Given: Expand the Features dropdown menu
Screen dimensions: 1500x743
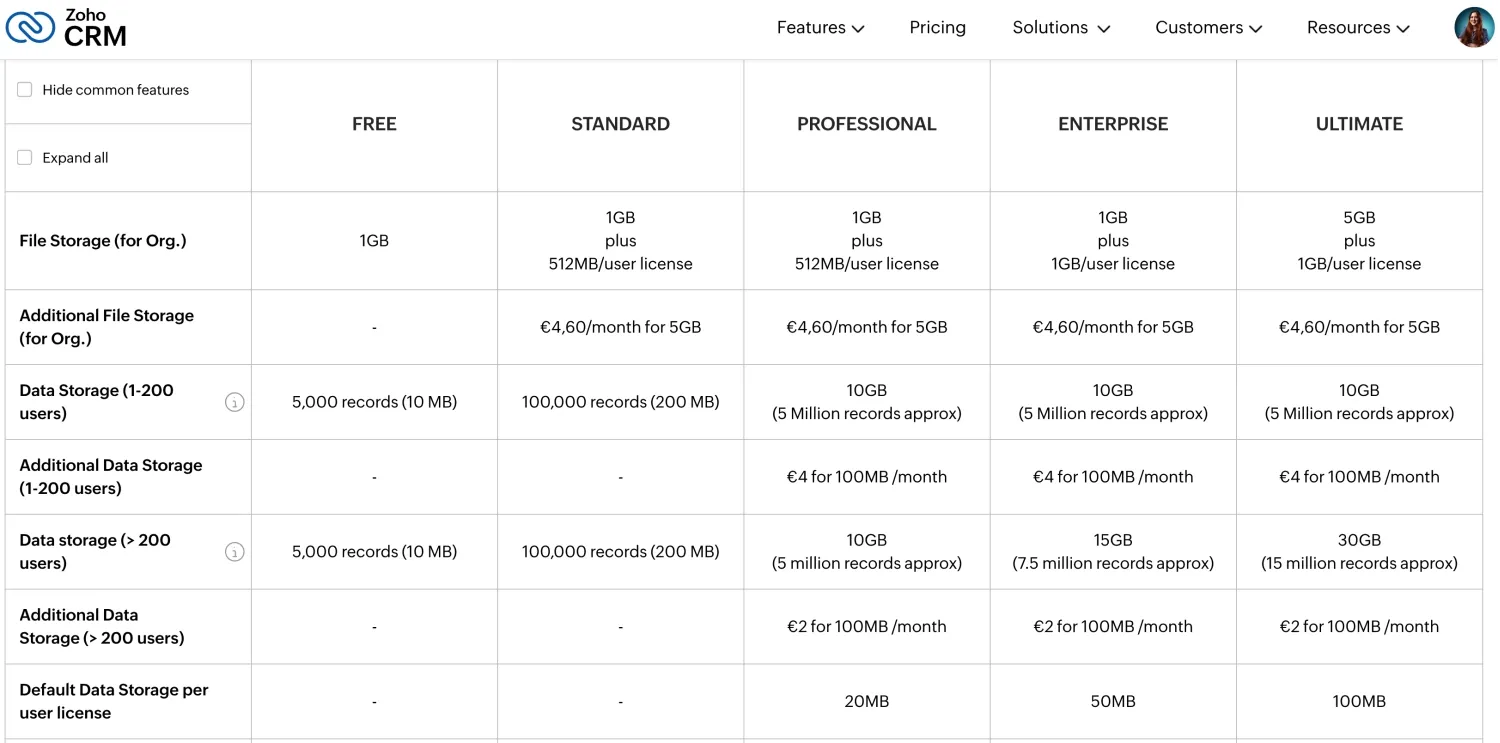Looking at the screenshot, I should 820,28.
